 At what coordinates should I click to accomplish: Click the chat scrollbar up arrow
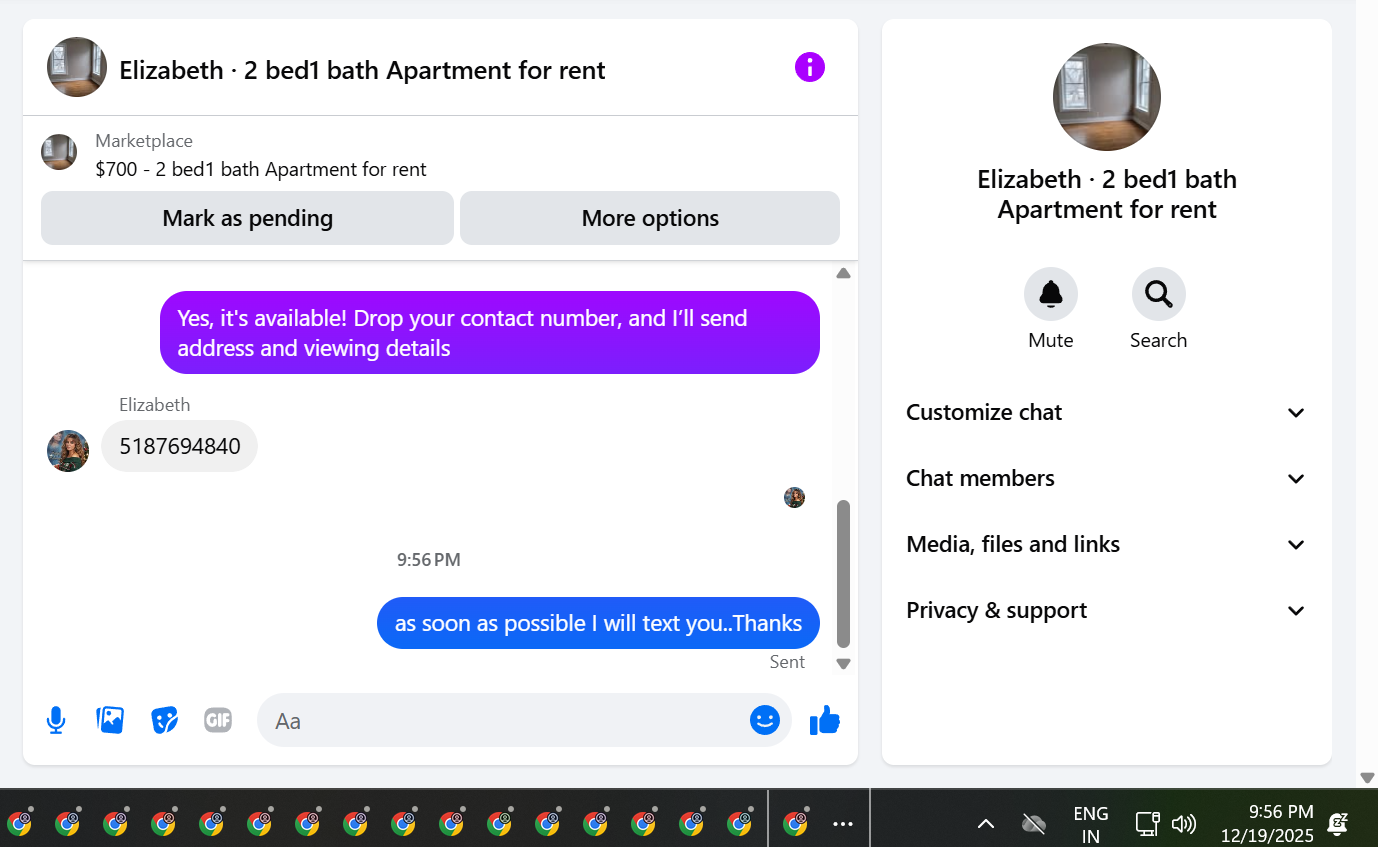tap(843, 273)
